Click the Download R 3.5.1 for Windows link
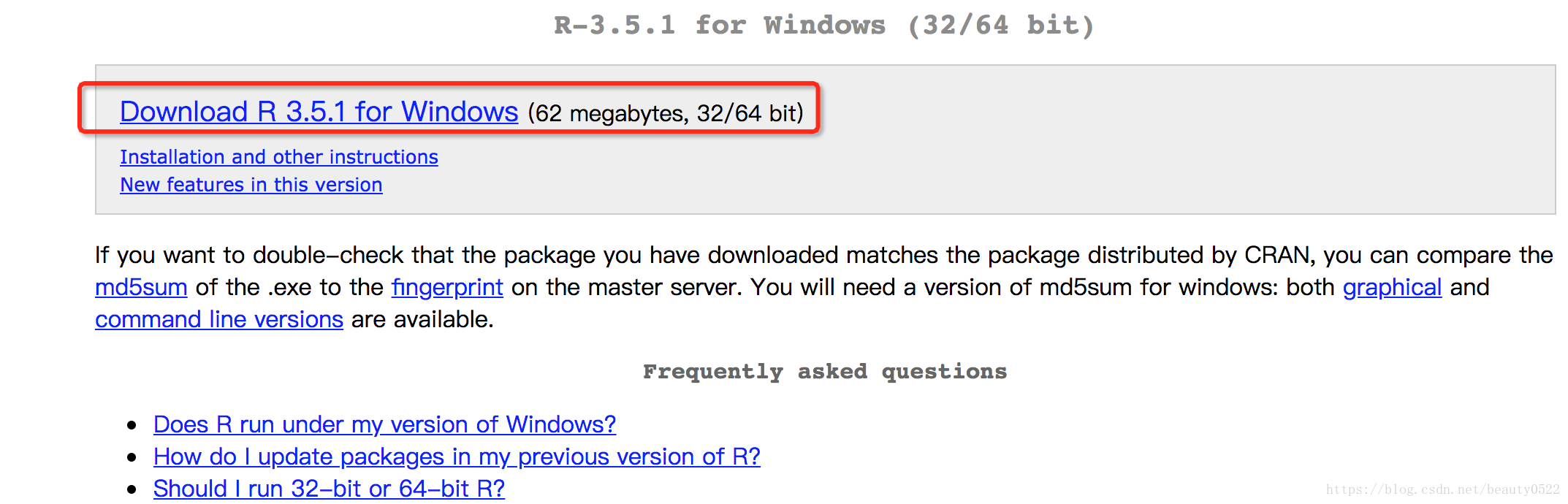 pos(319,112)
